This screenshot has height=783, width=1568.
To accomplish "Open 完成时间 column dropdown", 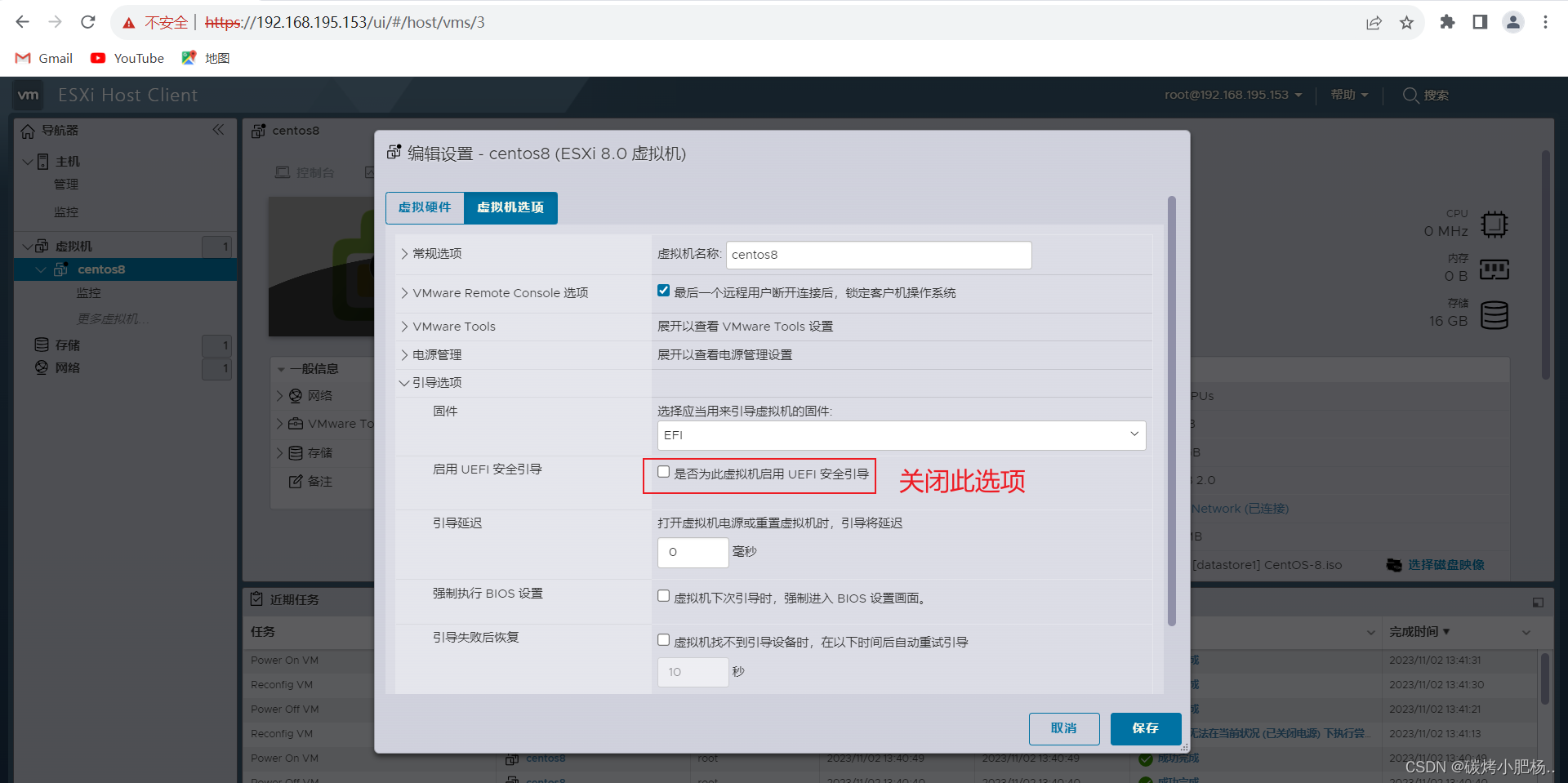I will coord(1526,632).
